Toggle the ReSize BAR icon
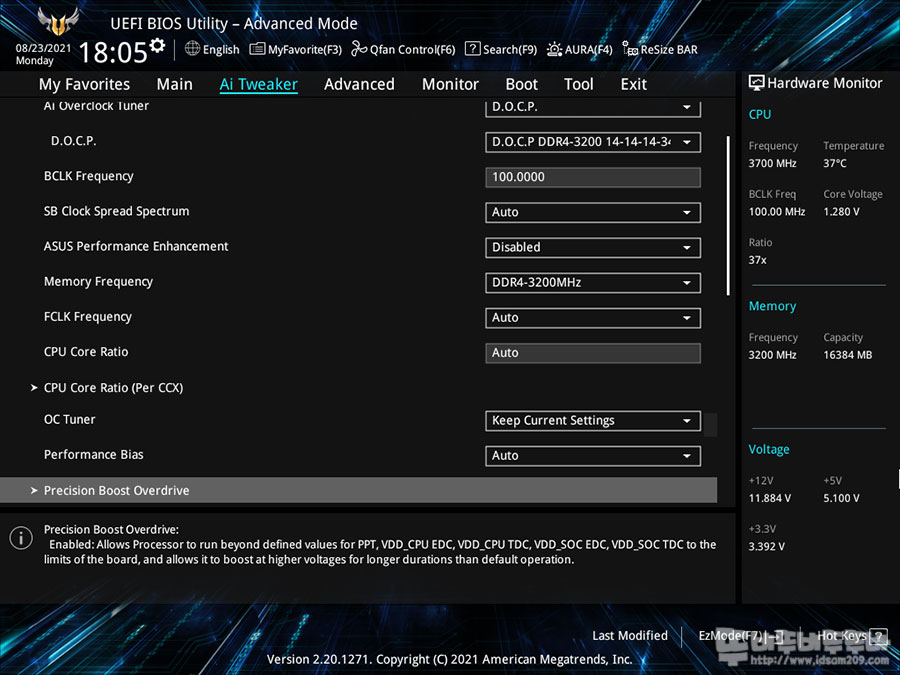The width and height of the screenshot is (900, 675). [630, 49]
